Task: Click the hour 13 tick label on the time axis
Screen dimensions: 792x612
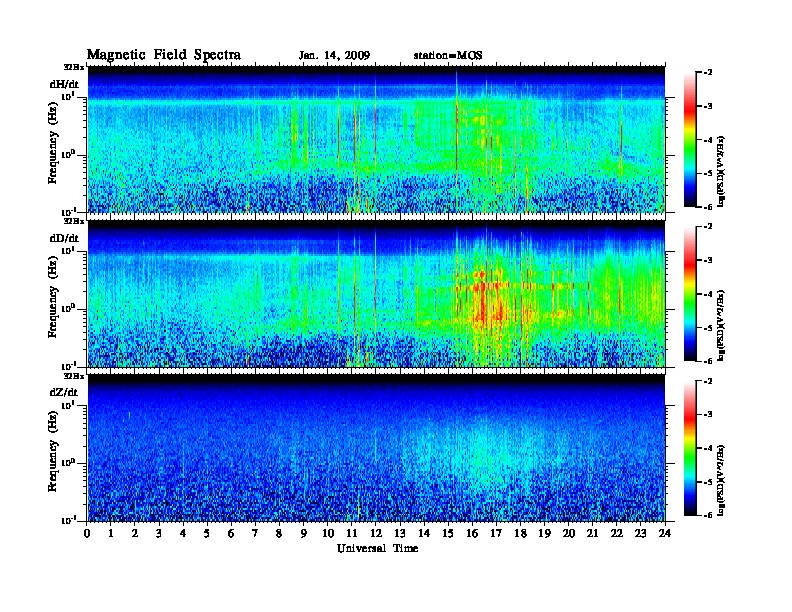Action: pos(400,534)
